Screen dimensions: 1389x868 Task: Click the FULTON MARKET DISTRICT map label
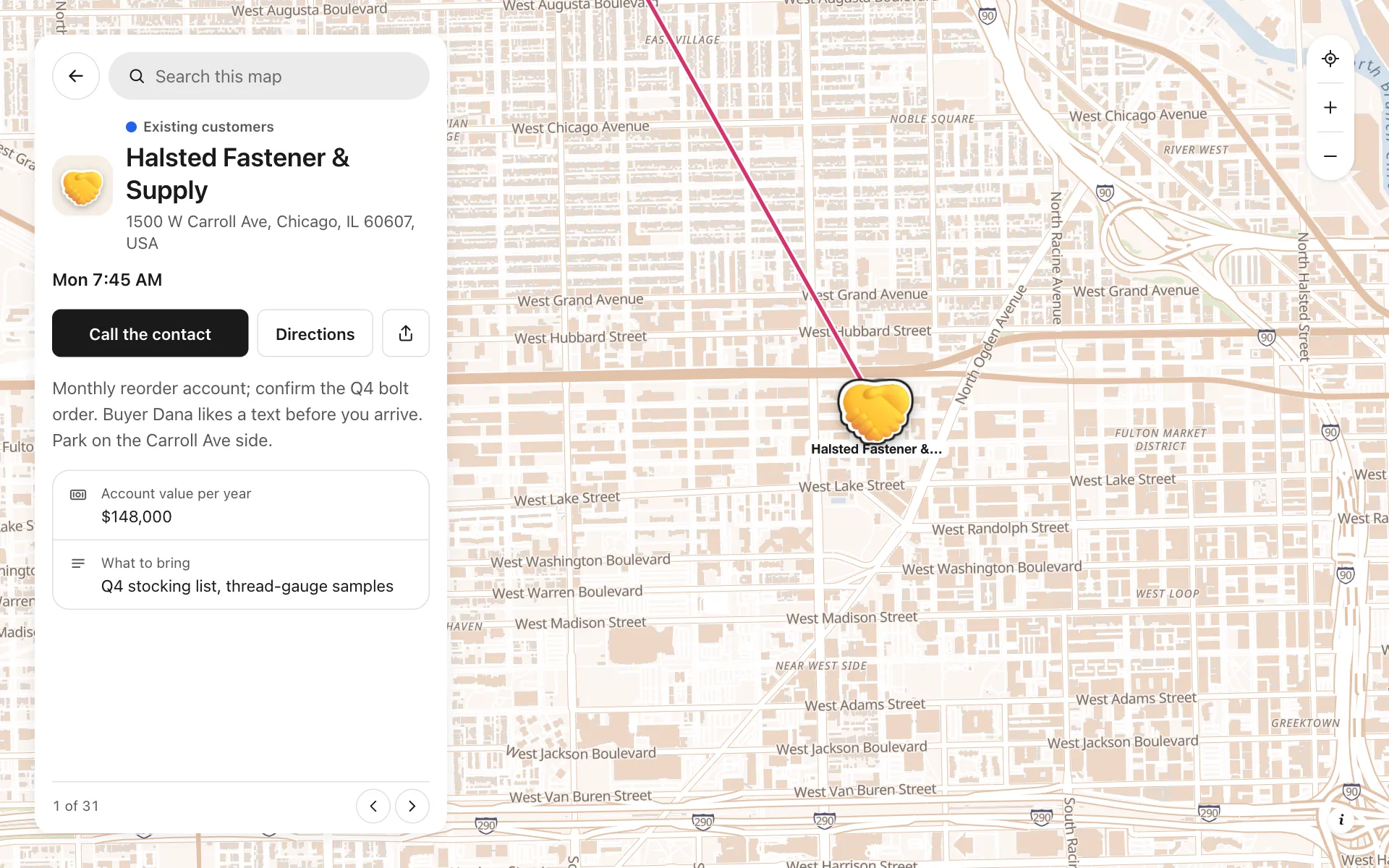tap(1160, 440)
